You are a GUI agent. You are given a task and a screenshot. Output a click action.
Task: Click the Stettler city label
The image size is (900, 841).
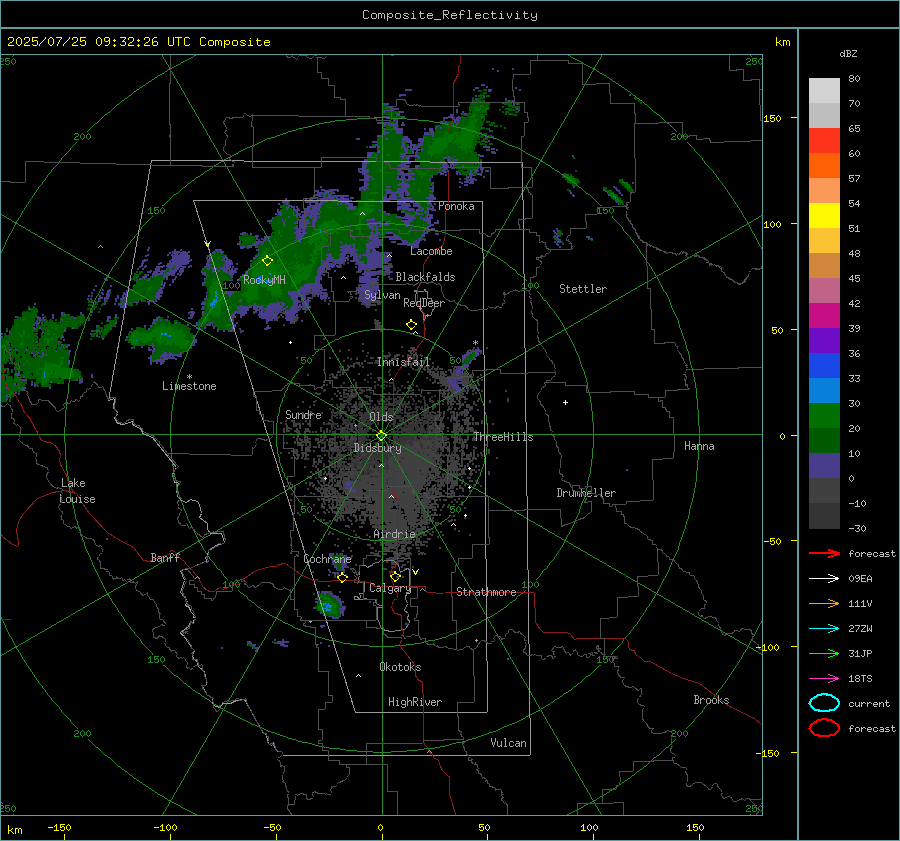click(x=583, y=289)
